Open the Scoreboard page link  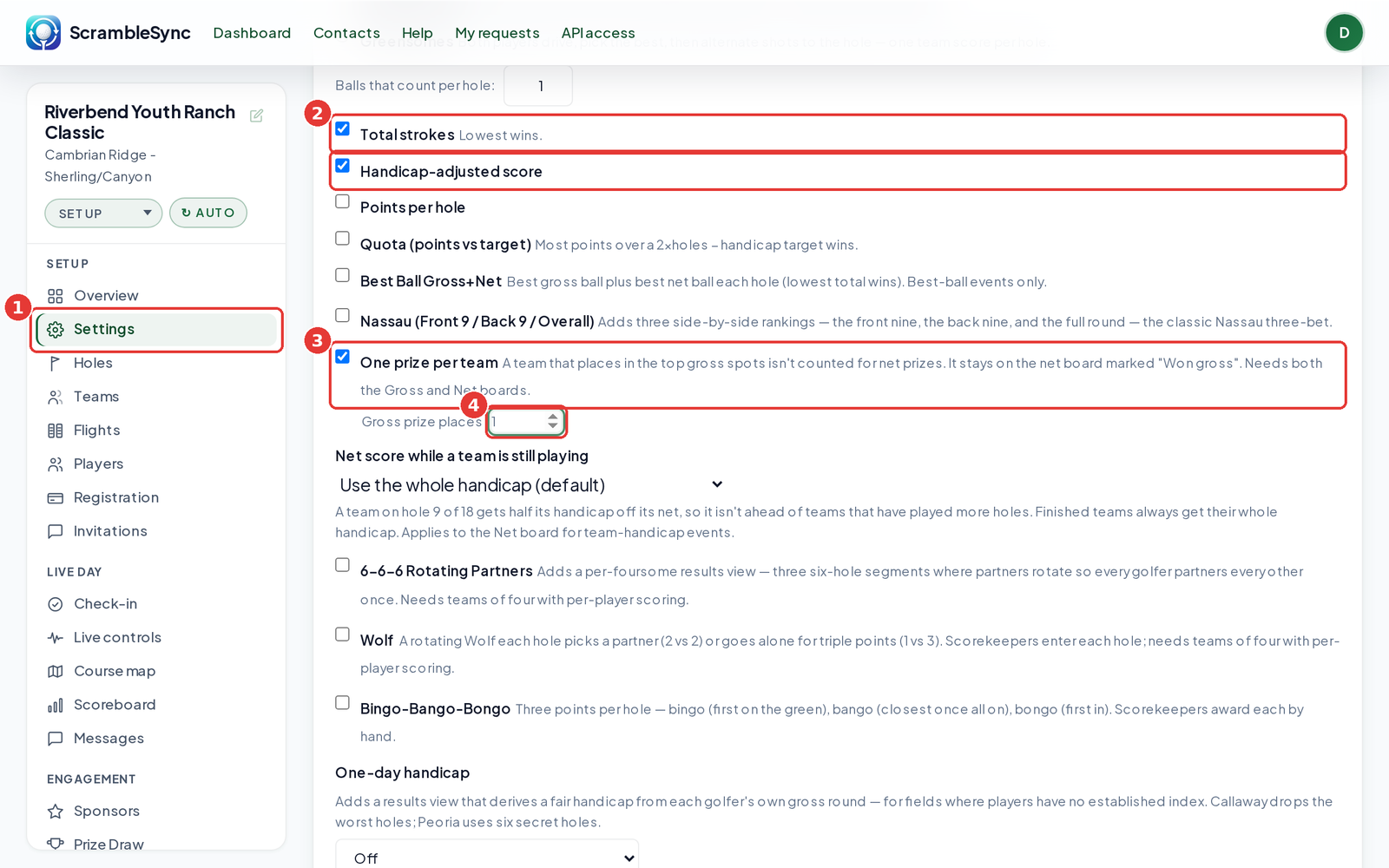(x=115, y=706)
